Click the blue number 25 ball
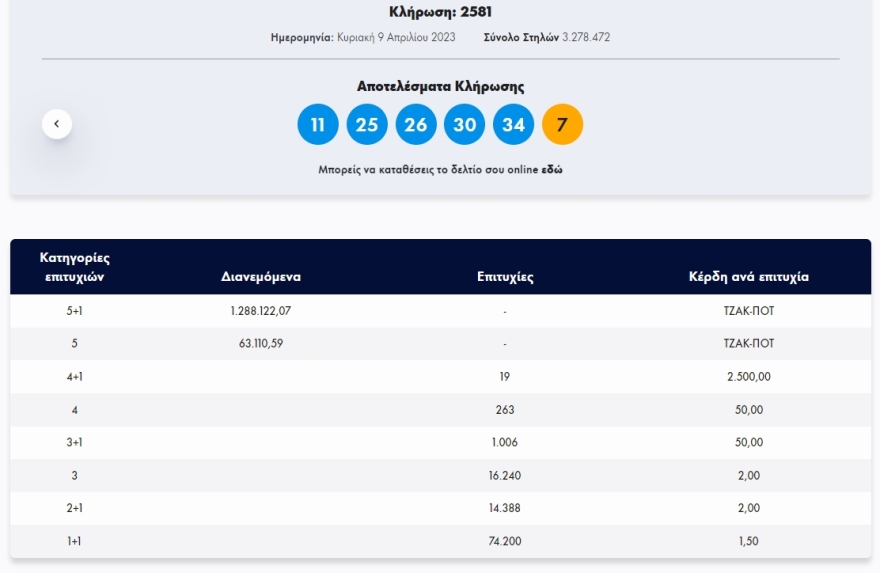880x573 pixels. pos(367,125)
